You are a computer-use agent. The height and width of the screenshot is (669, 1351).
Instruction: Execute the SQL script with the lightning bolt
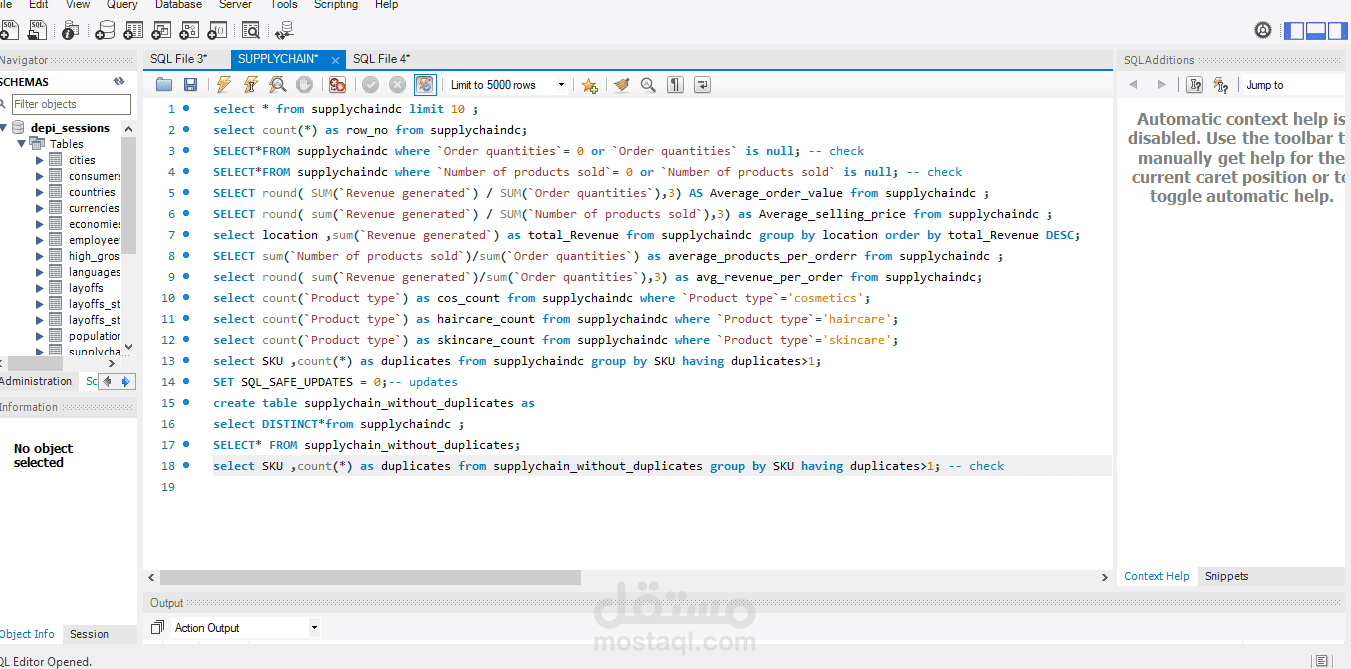[x=224, y=84]
